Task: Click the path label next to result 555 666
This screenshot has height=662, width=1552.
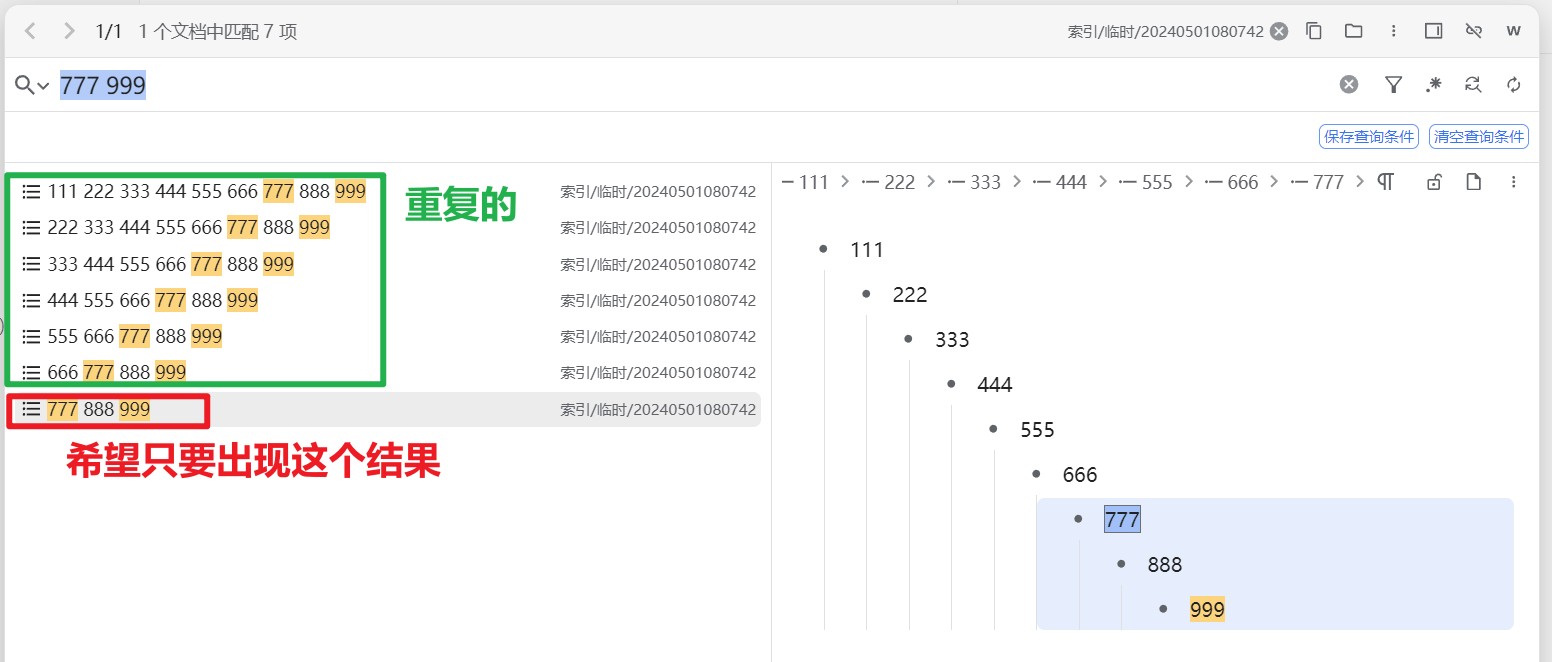Action: 658,336
